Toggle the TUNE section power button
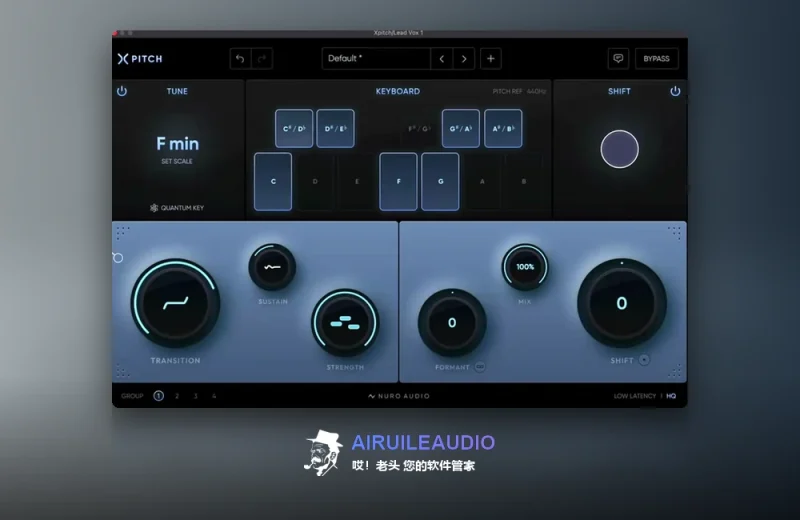 pos(122,91)
